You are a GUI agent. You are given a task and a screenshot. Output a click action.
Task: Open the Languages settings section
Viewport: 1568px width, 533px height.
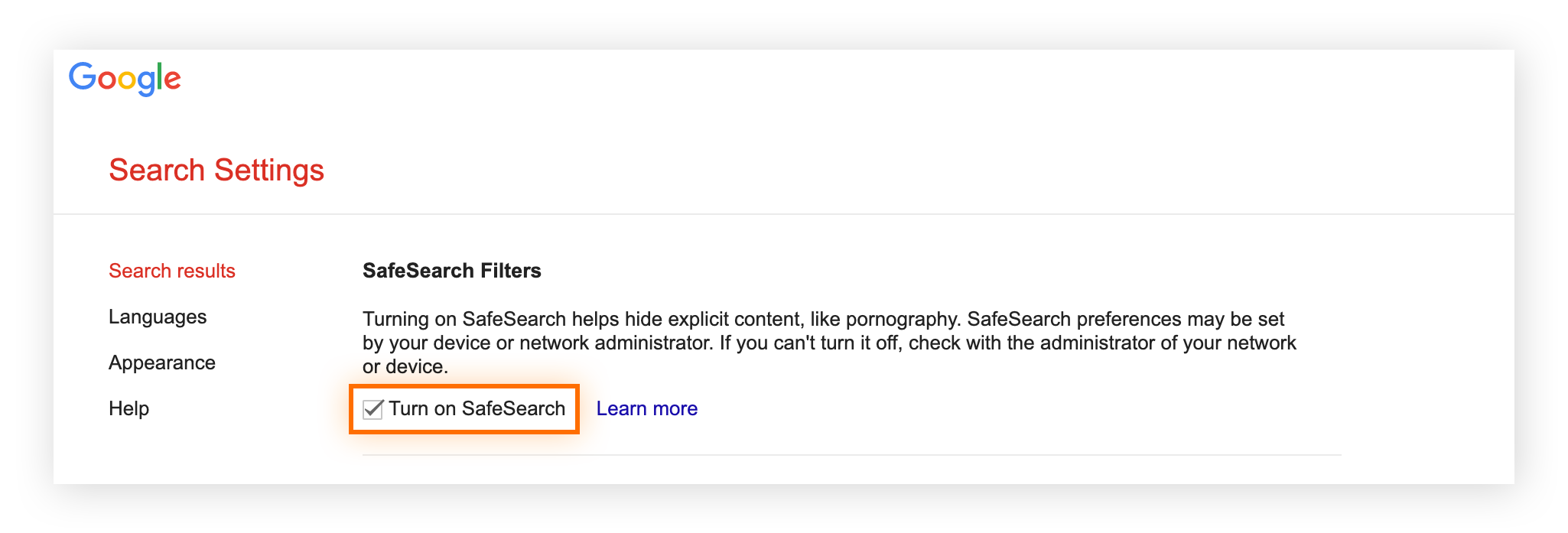(158, 317)
